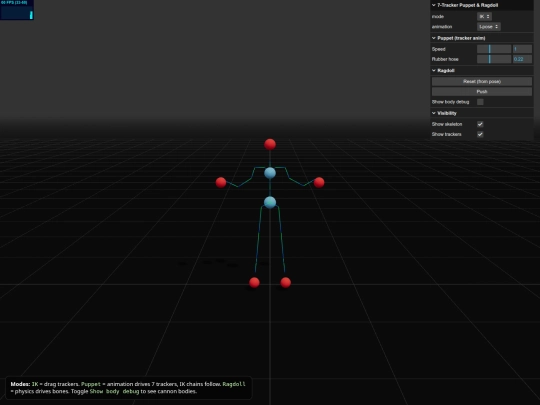The image size is (540, 405).
Task: Collapse the Ragdoll folder
Action: (481, 71)
